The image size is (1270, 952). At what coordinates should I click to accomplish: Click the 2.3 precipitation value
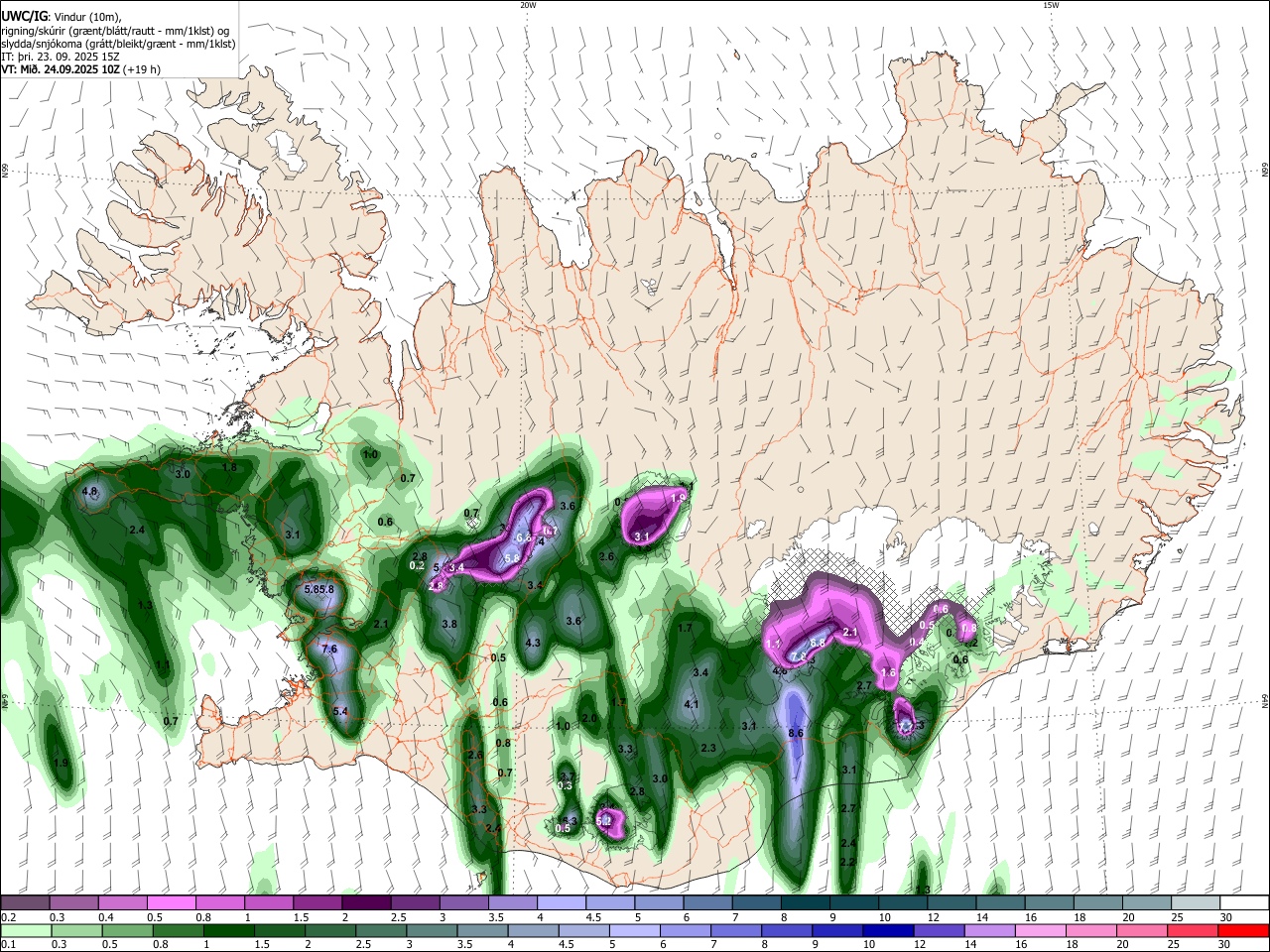[708, 748]
